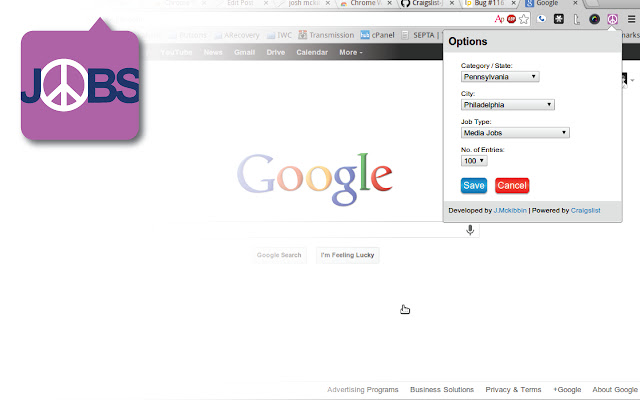Click the black asterisk extension icon
Screen dimensions: 640x400
559,19
